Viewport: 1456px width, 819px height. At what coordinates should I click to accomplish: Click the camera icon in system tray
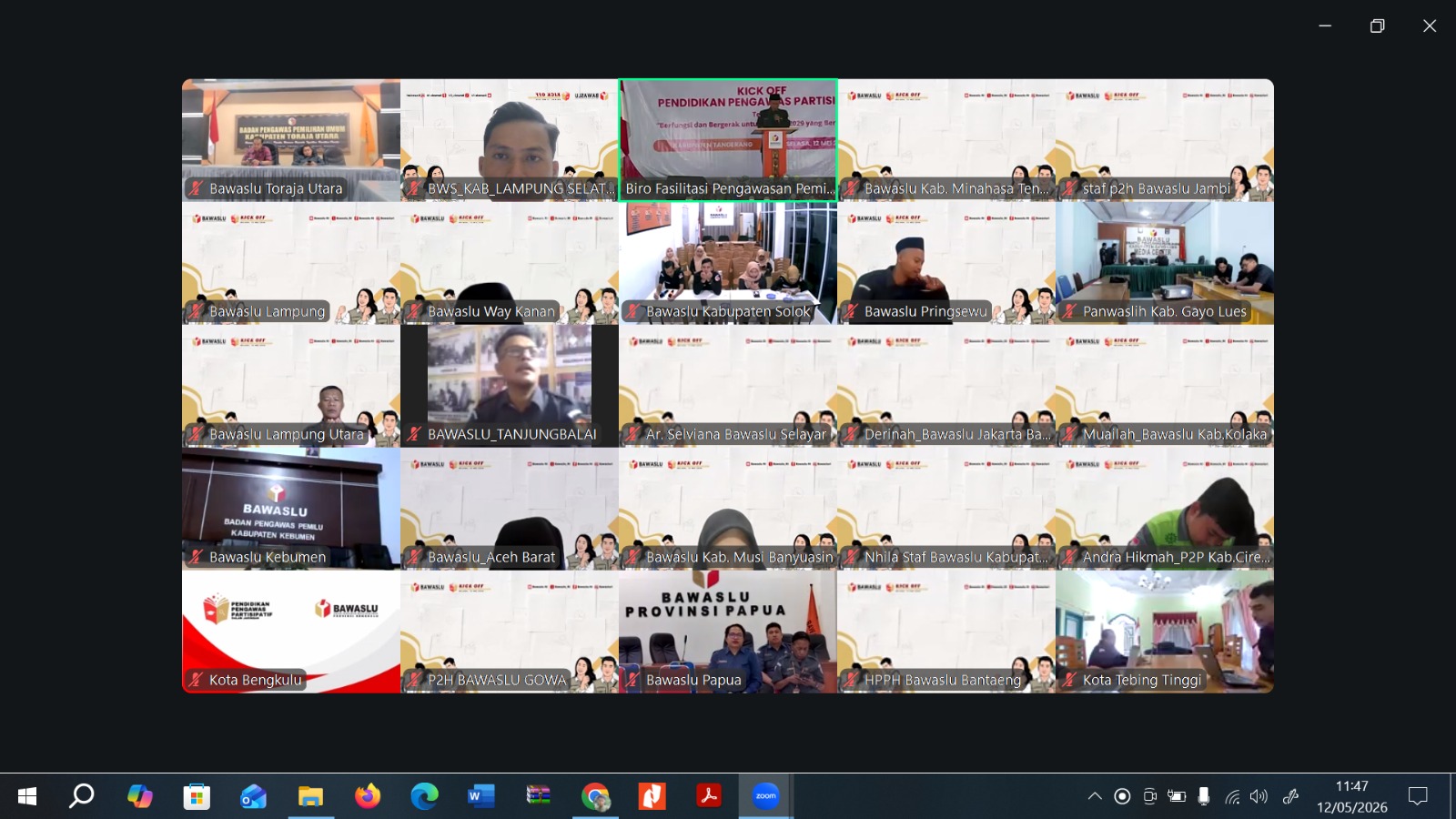[1149, 796]
